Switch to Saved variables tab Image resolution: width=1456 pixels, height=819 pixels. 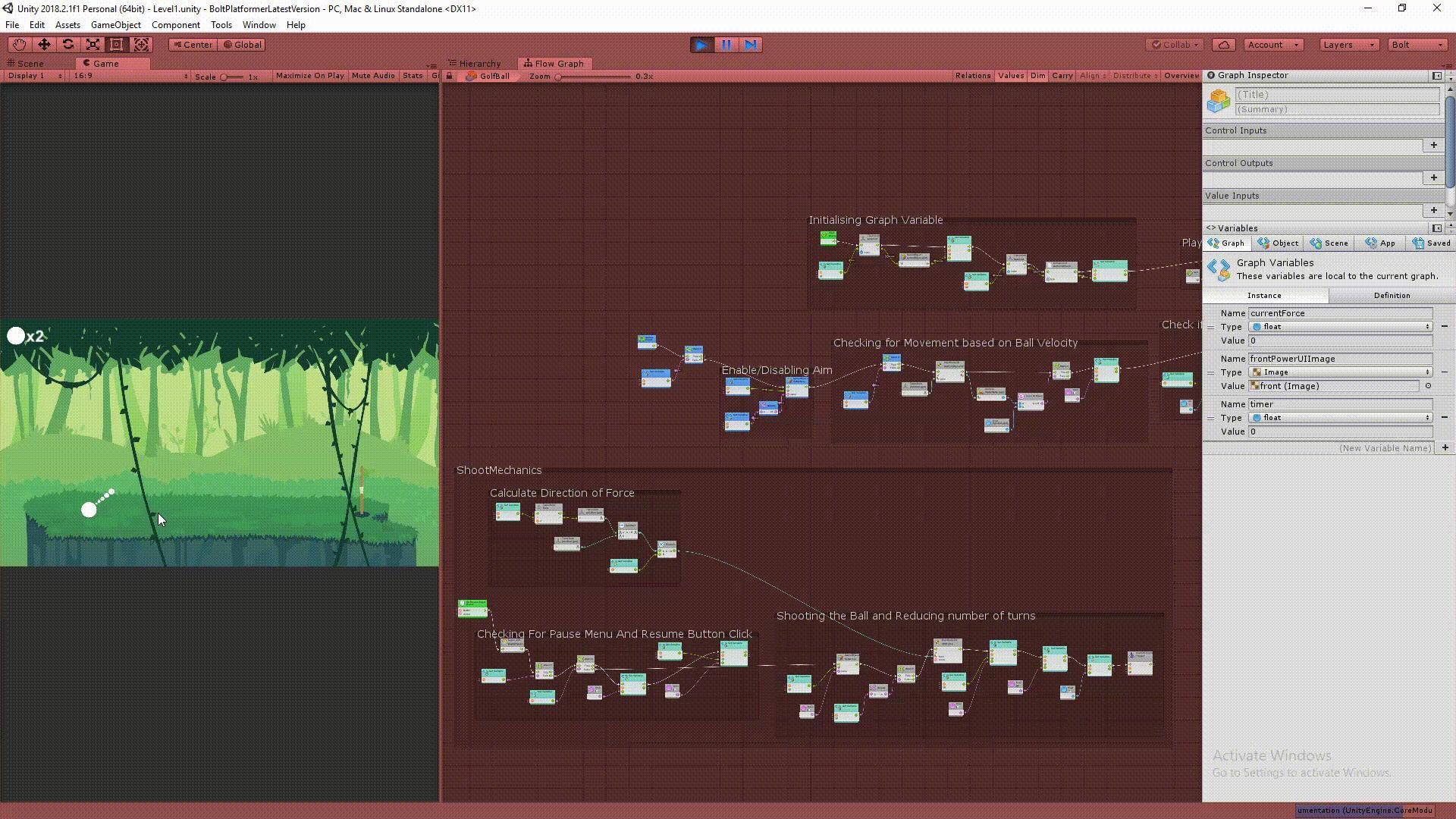[x=1432, y=243]
